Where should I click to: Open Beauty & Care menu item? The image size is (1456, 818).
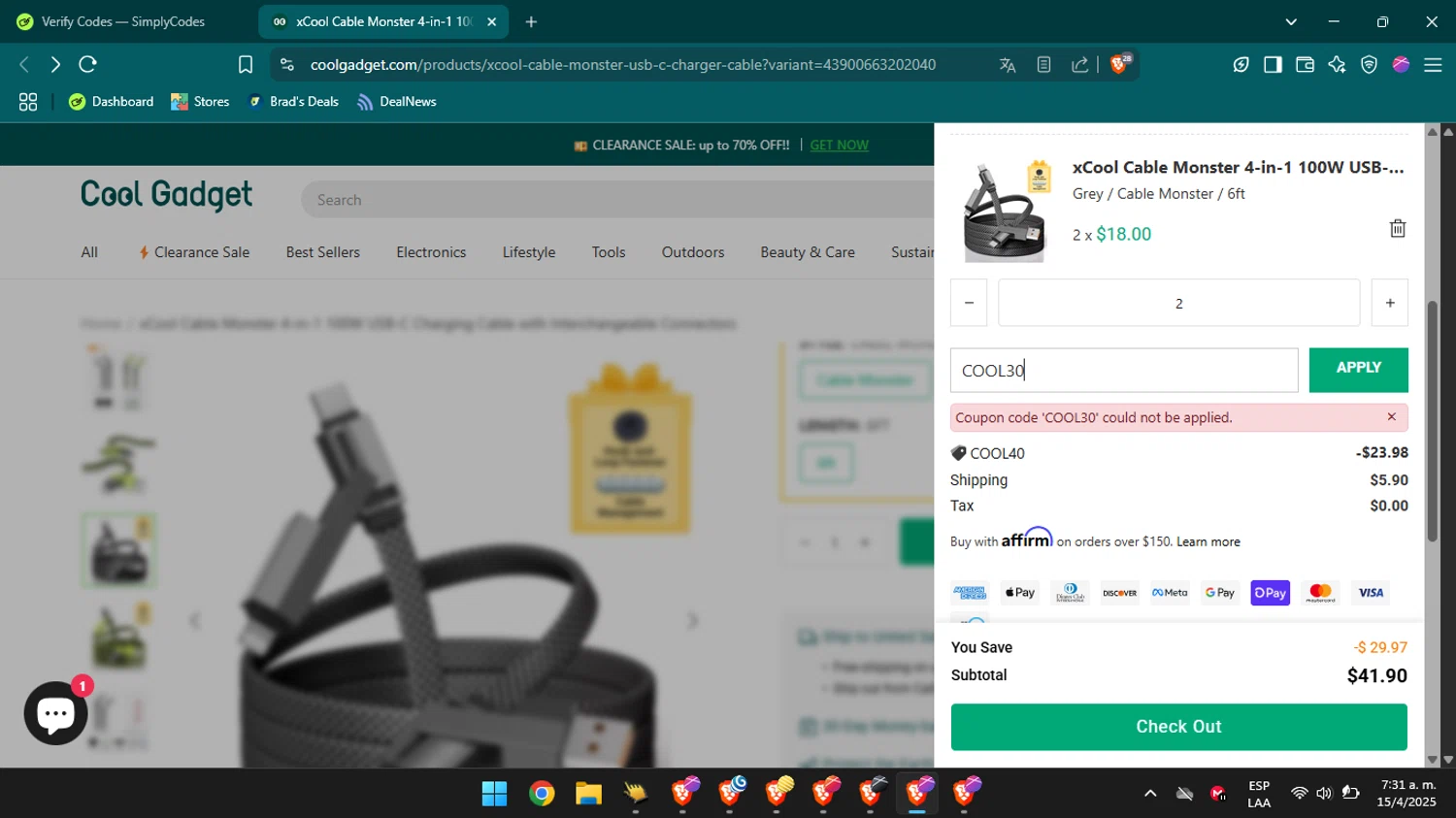point(808,252)
